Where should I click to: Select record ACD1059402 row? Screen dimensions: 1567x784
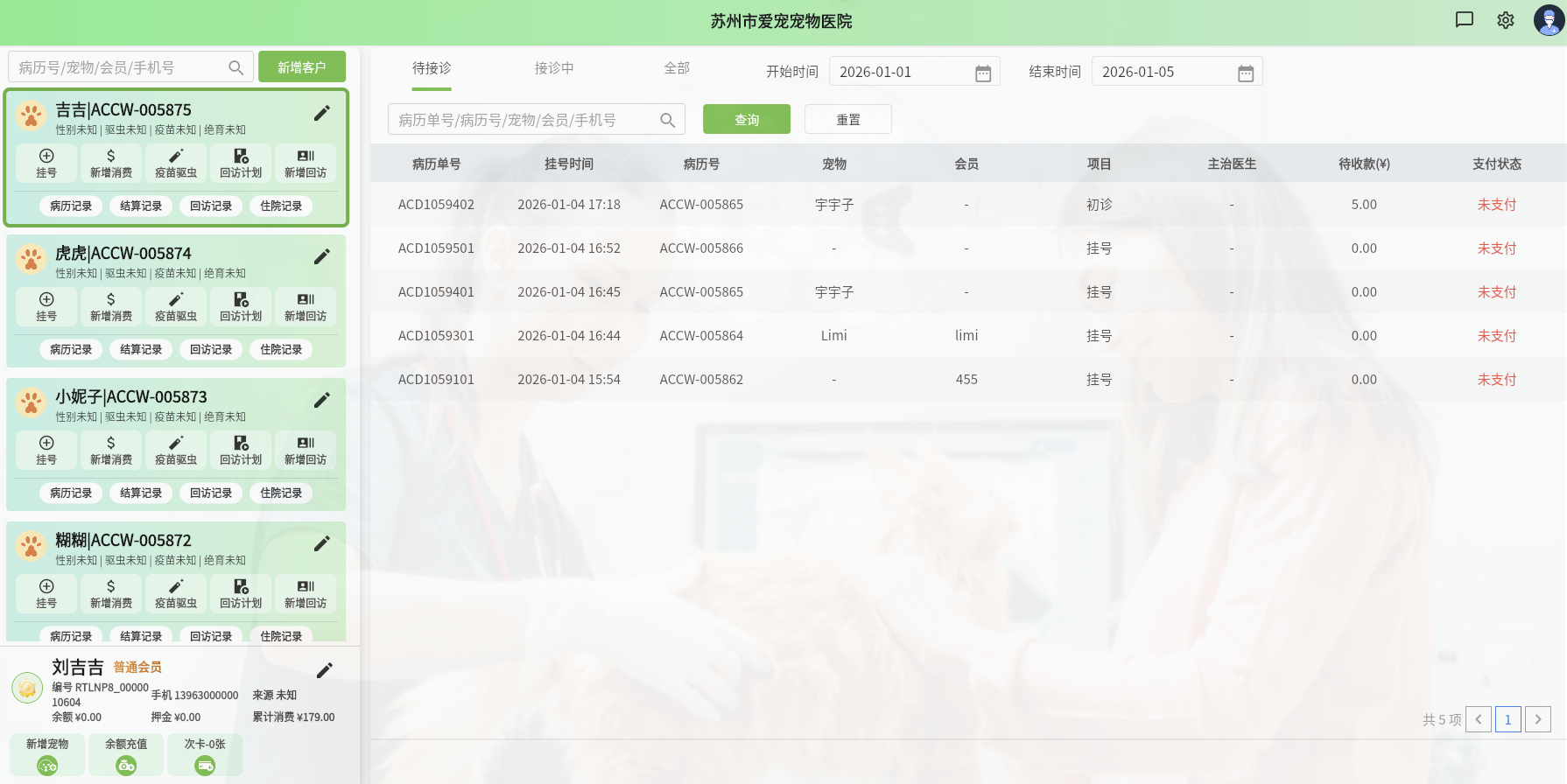click(x=968, y=204)
